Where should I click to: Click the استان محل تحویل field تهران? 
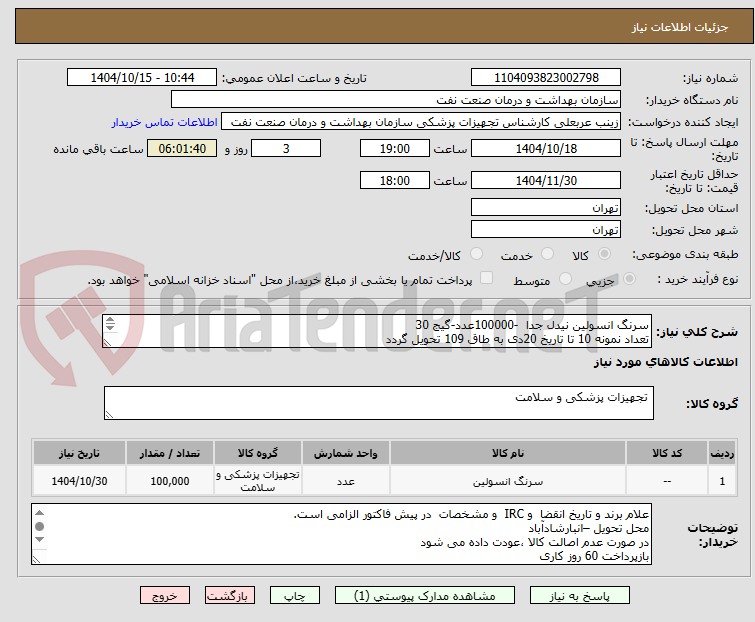[546, 207]
